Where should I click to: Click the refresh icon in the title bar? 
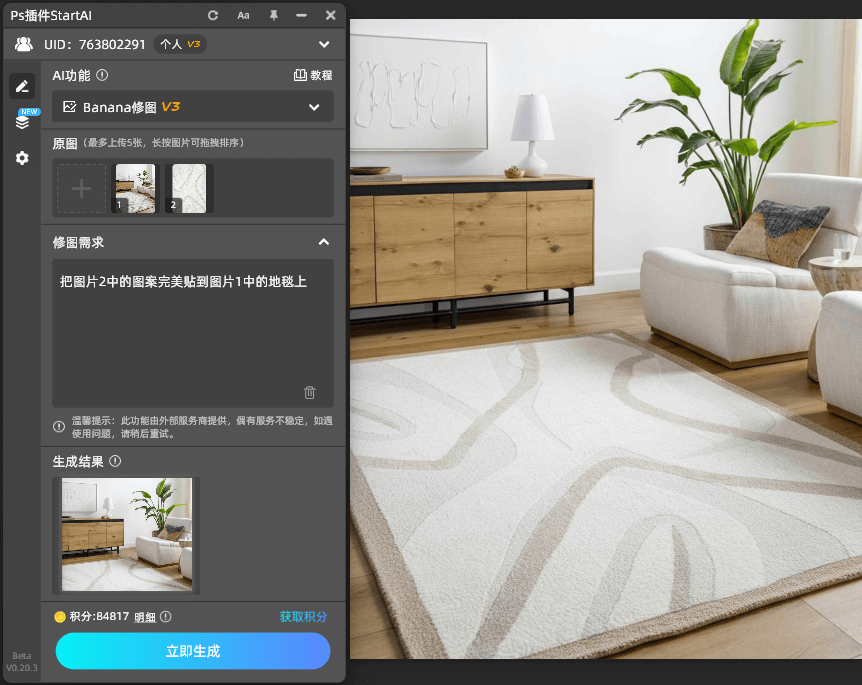(213, 15)
